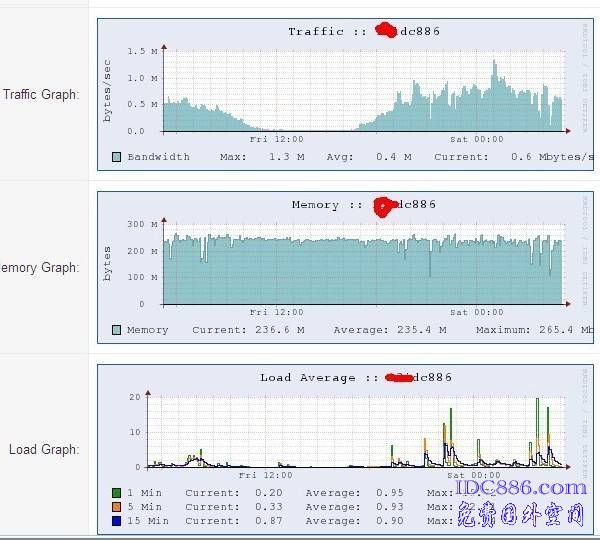Select the orange 5 Min legend square

pos(117,507)
